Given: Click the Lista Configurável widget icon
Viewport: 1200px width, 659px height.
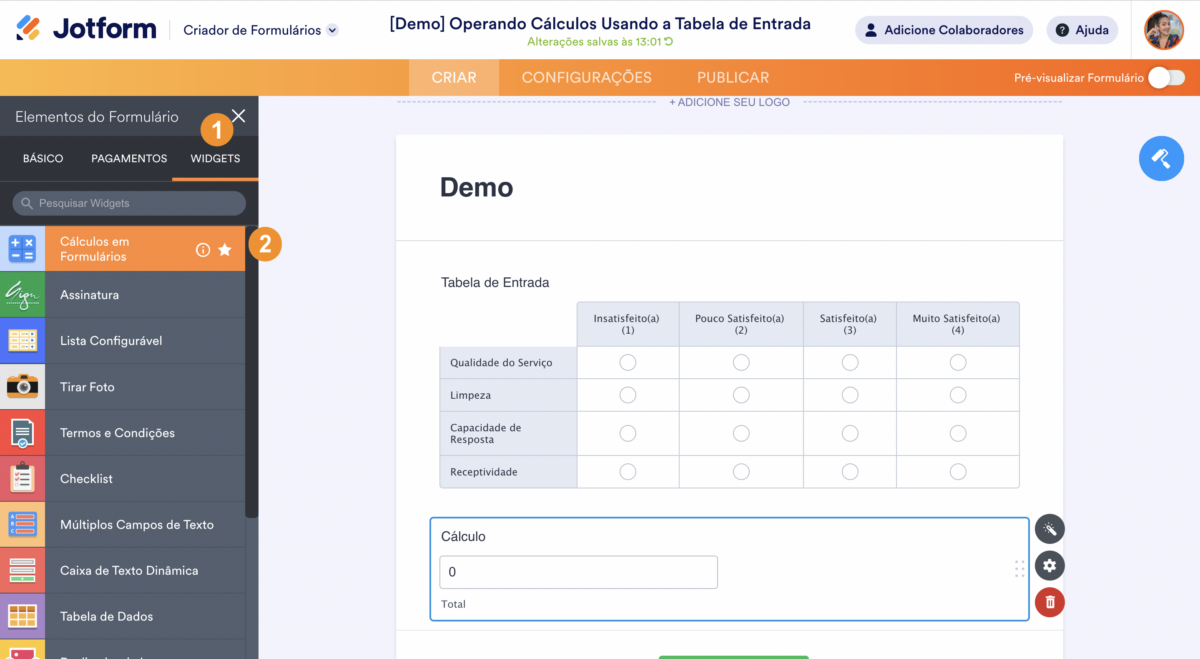Looking at the screenshot, I should 22,341.
